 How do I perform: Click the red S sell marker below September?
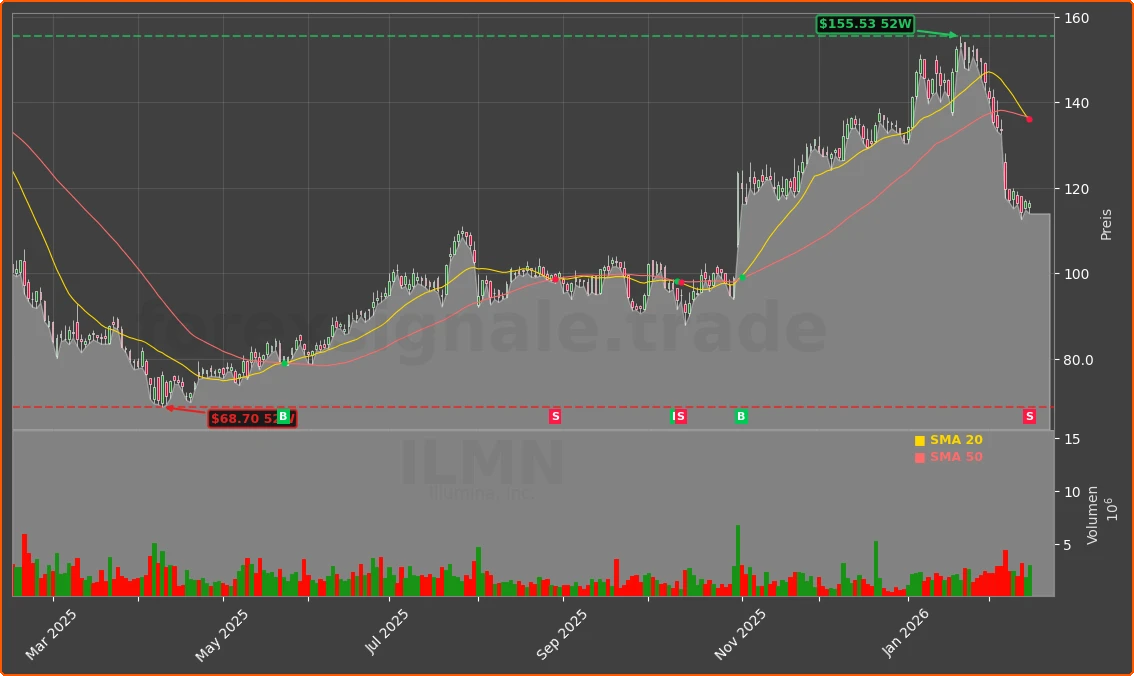coord(554,416)
